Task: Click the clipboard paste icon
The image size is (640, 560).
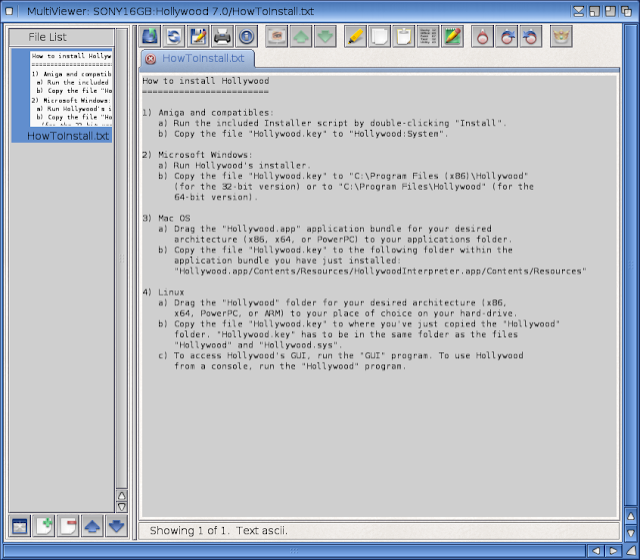Action: tap(403, 37)
